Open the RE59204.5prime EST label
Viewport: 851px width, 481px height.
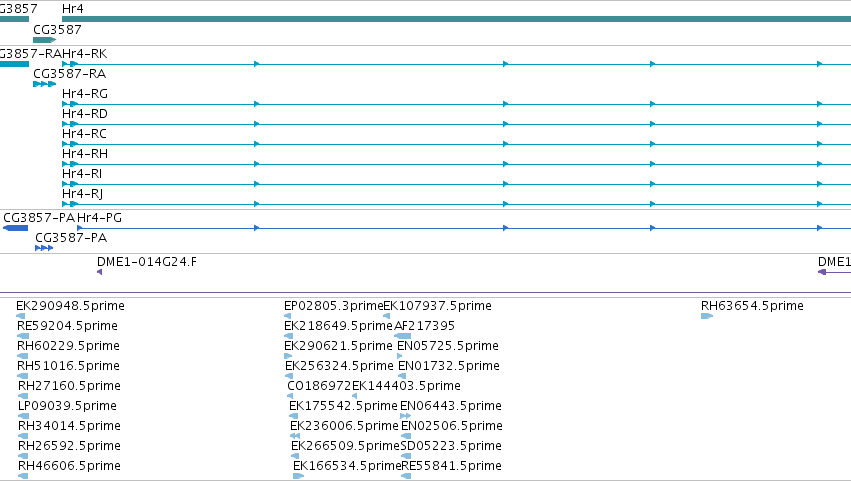[x=67, y=326]
